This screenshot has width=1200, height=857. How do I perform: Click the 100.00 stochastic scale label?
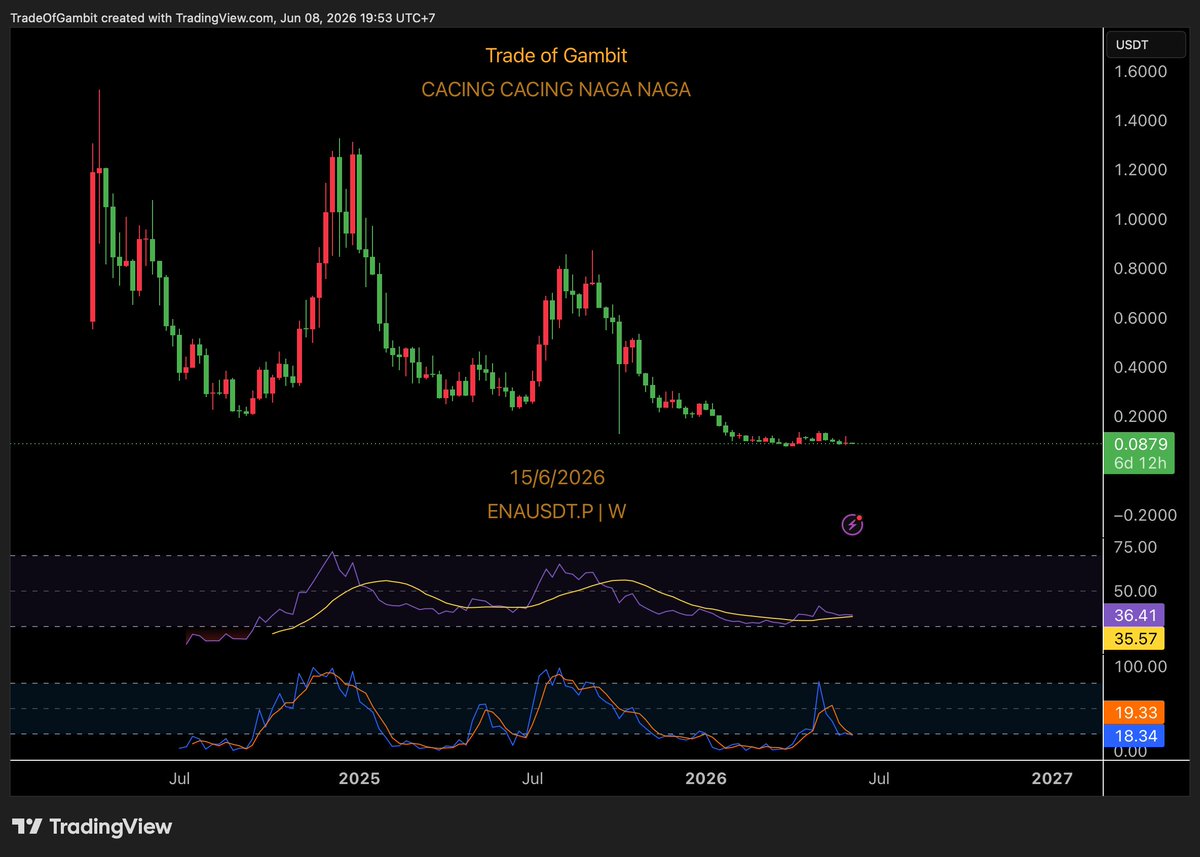pos(1138,666)
